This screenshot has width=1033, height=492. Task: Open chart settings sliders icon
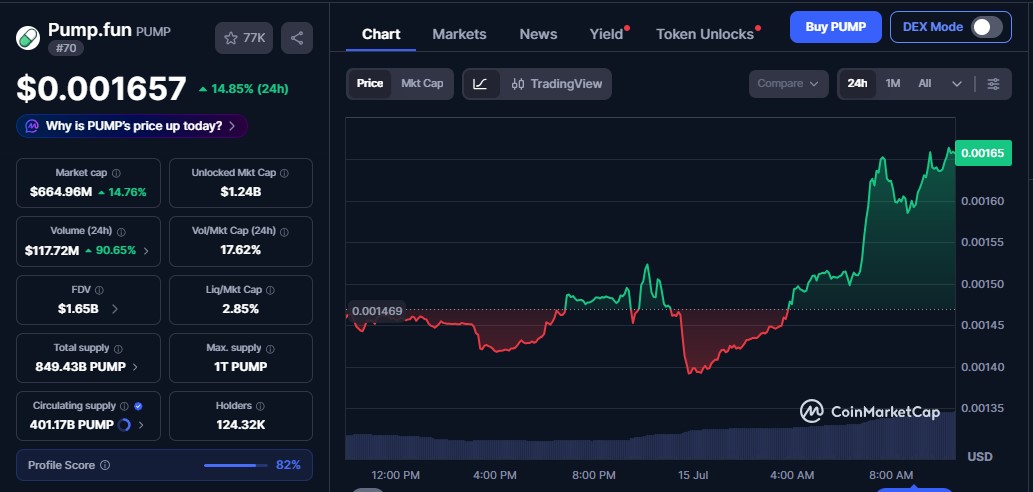click(993, 84)
